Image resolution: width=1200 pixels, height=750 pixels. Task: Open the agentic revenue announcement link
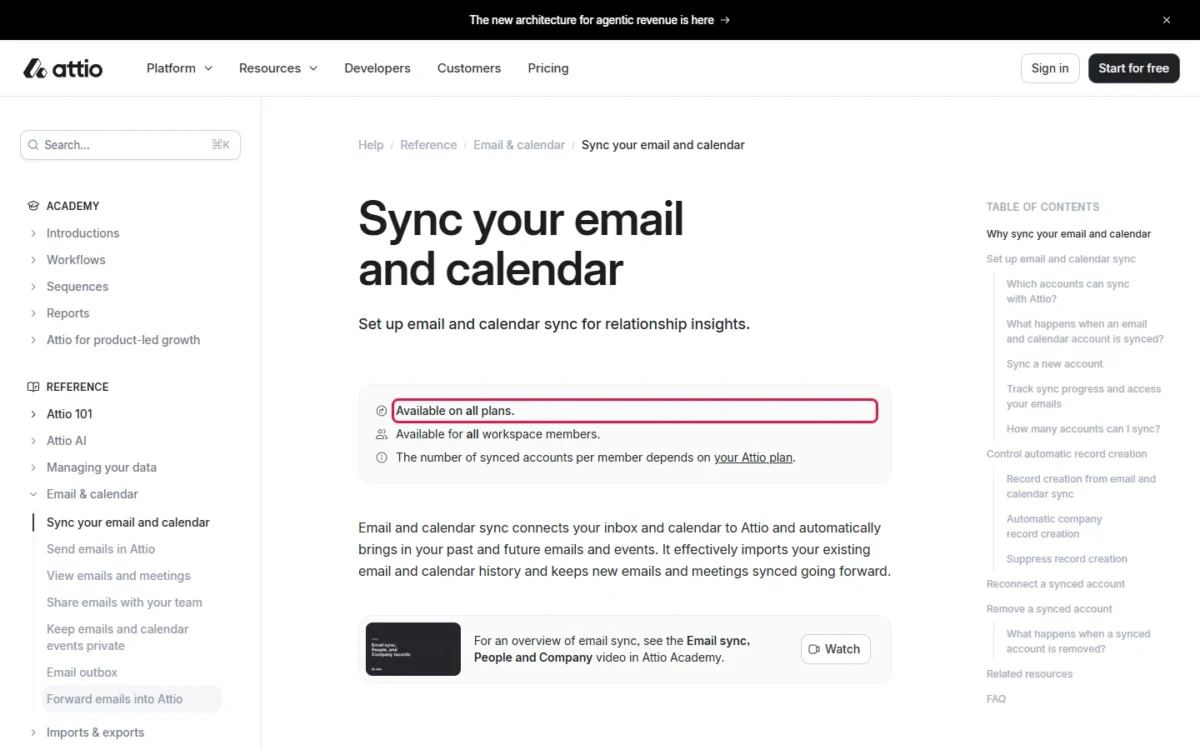pyautogui.click(x=599, y=20)
